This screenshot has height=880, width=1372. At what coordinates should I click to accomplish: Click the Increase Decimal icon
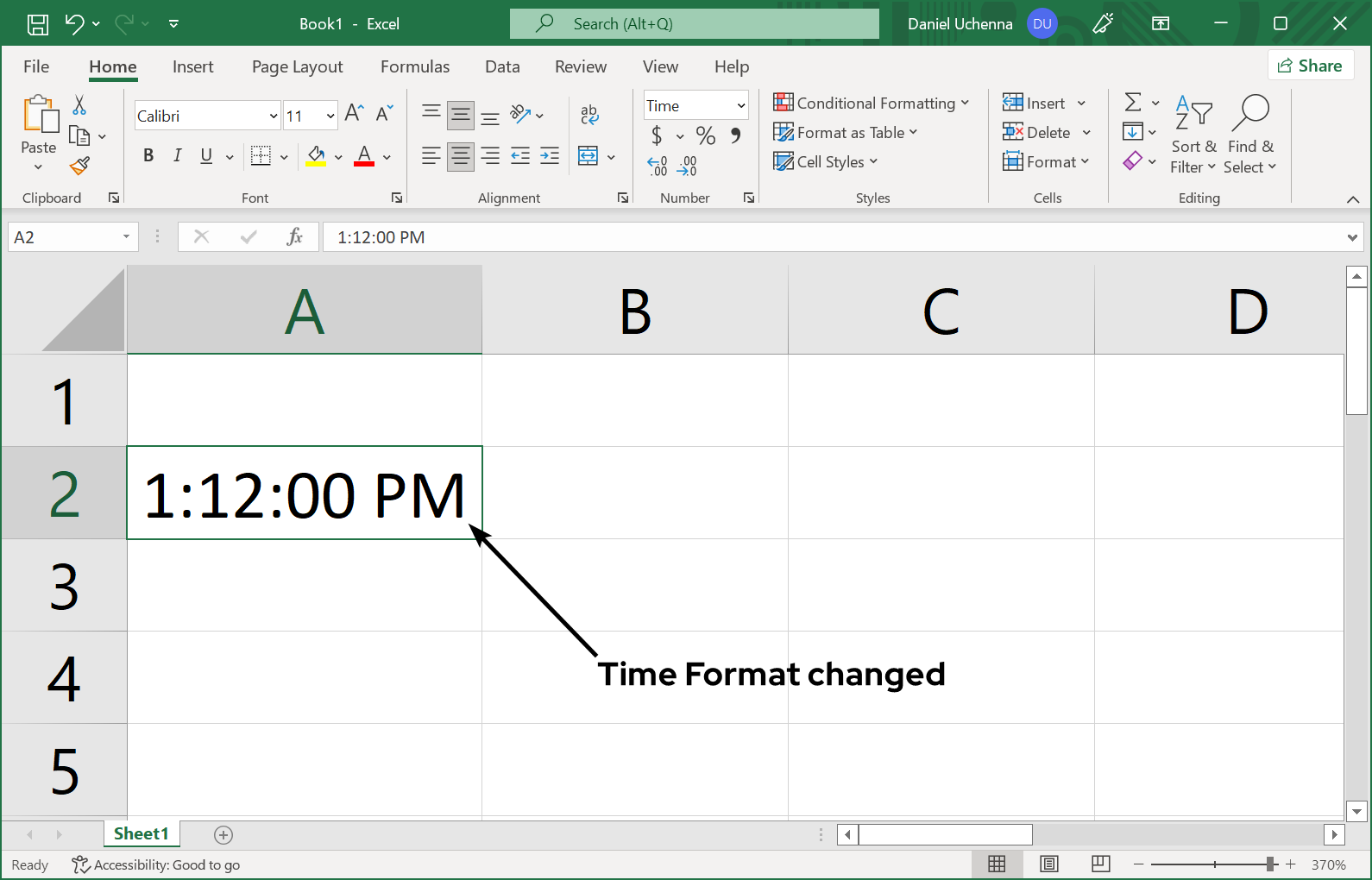point(658,166)
